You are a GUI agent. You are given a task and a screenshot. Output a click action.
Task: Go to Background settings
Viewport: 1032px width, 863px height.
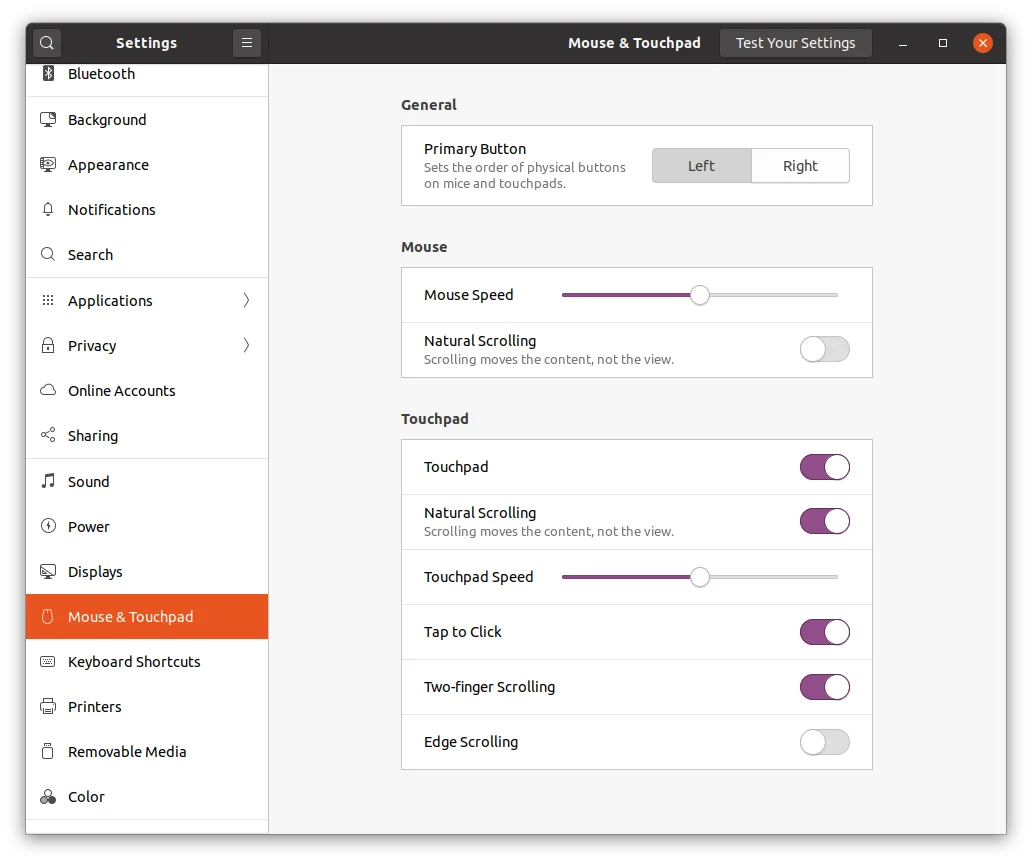pos(147,120)
